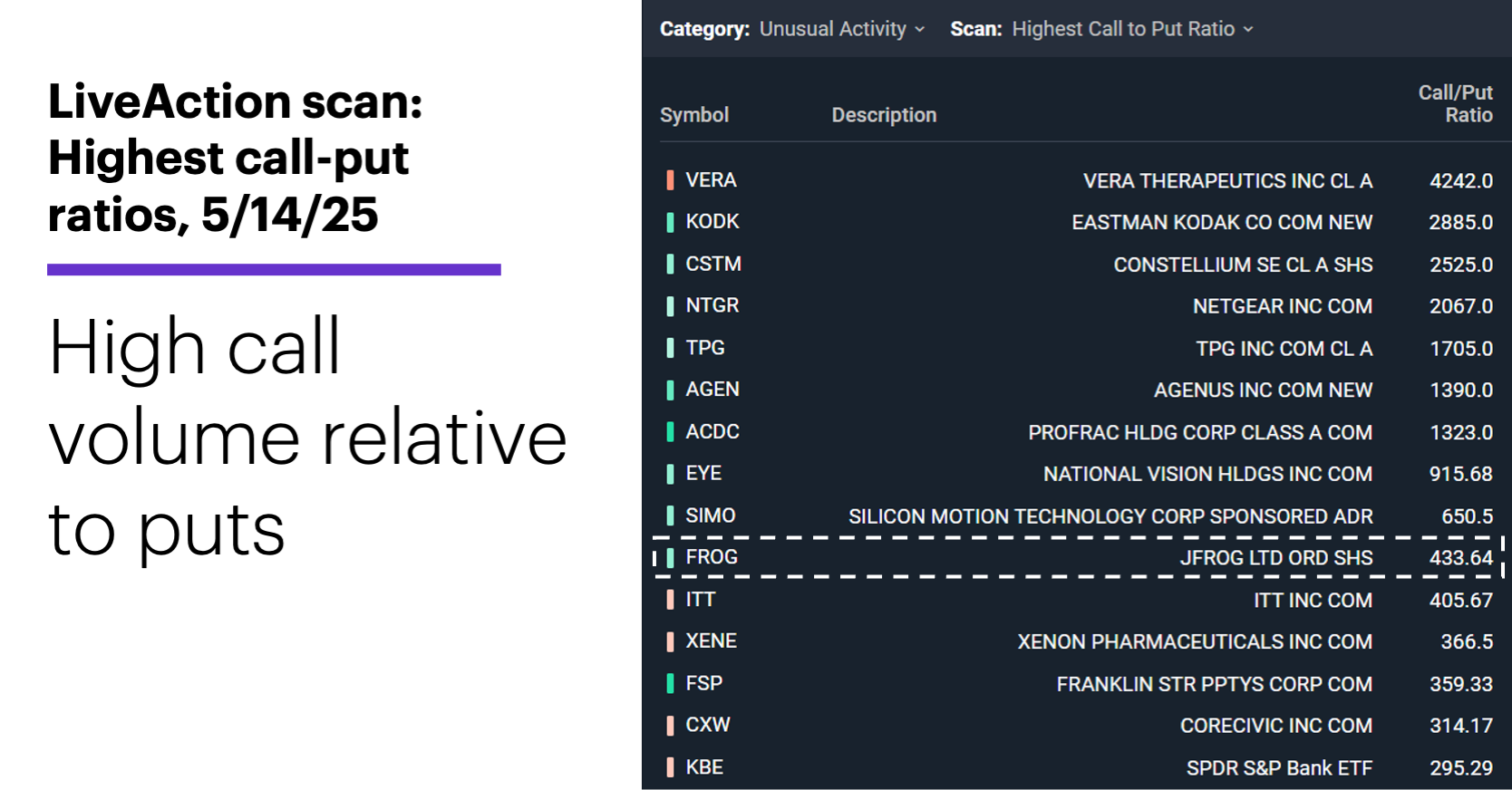Click the red indicator beside XENE
This screenshot has height=790, width=1512.
[x=671, y=641]
